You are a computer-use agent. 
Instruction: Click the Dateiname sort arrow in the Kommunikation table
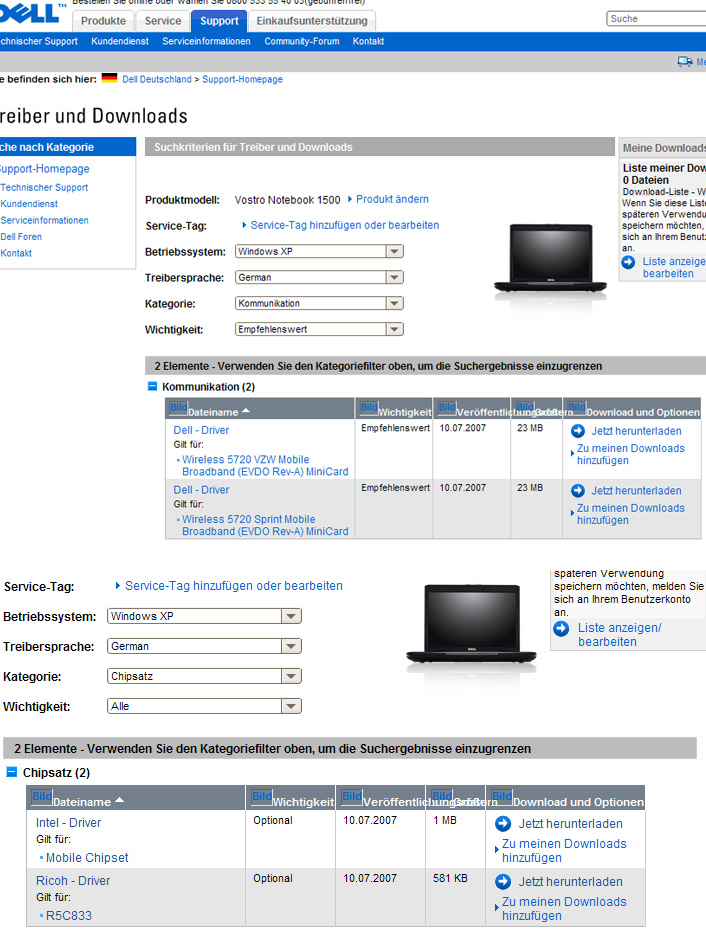click(x=246, y=411)
